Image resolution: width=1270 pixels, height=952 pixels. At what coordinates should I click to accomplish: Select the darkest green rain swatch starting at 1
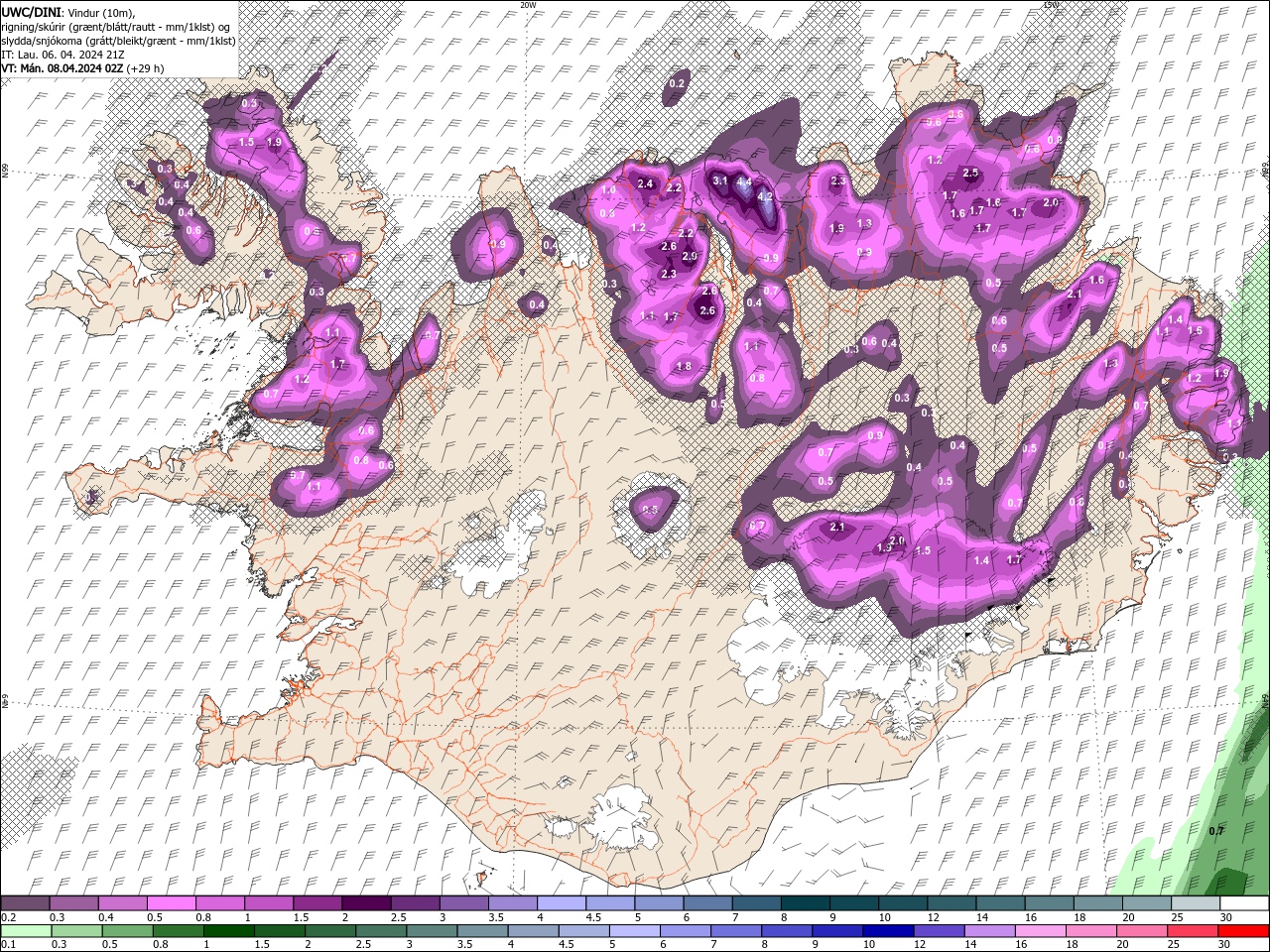tap(228, 931)
